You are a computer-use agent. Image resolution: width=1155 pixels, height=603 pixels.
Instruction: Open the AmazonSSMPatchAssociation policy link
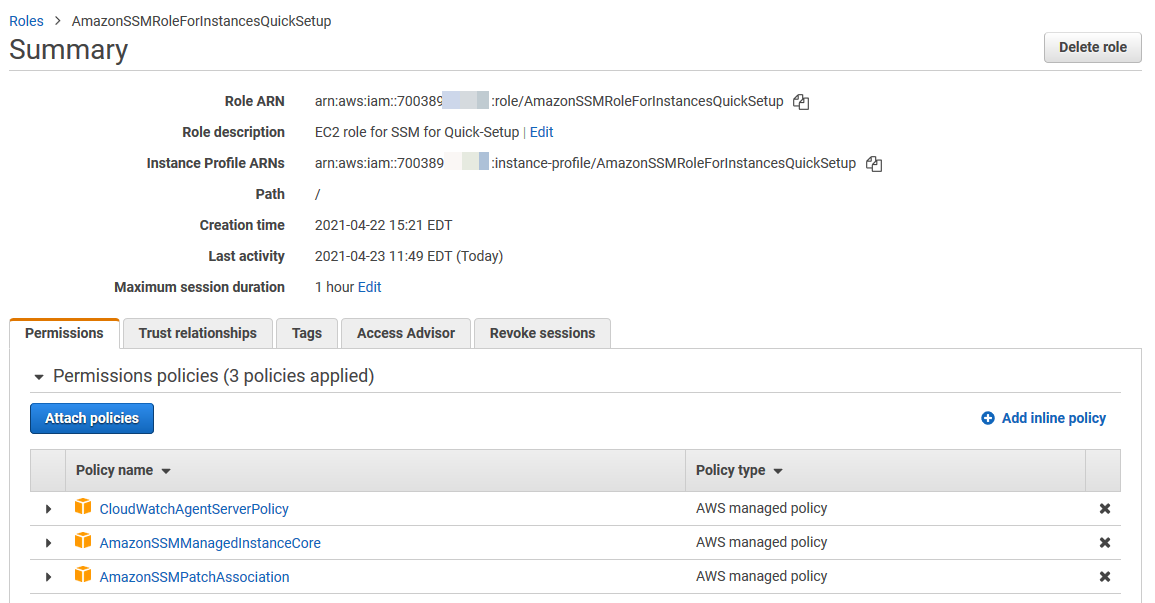(194, 576)
